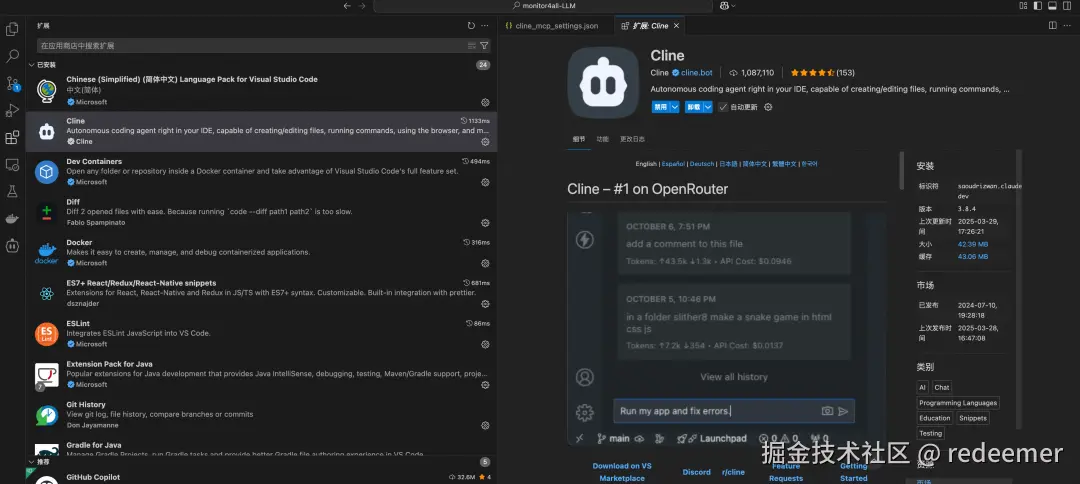Select the features tab on Cline page

pyautogui.click(x=603, y=138)
